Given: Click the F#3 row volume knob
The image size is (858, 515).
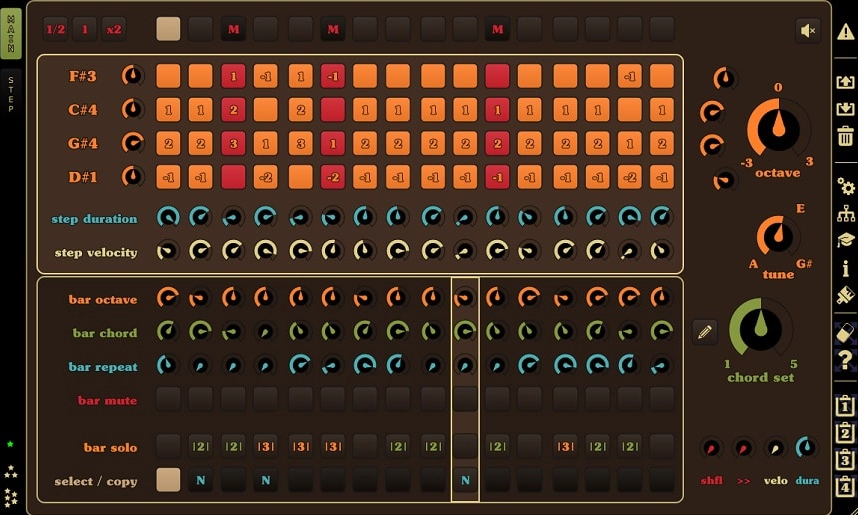Looking at the screenshot, I should [133, 76].
